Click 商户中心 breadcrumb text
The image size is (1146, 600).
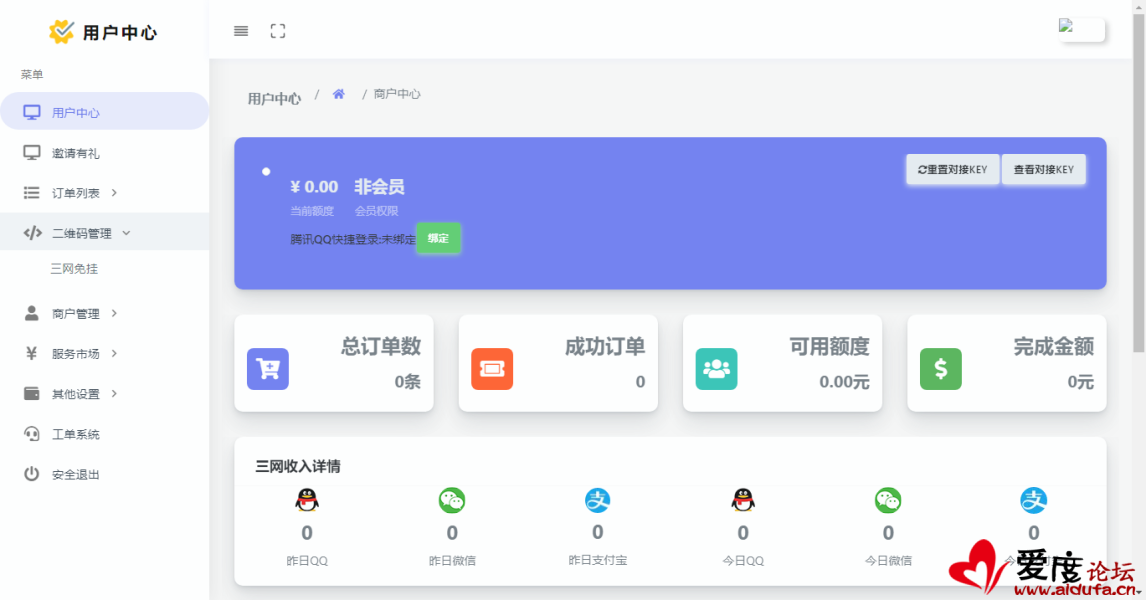pos(397,94)
